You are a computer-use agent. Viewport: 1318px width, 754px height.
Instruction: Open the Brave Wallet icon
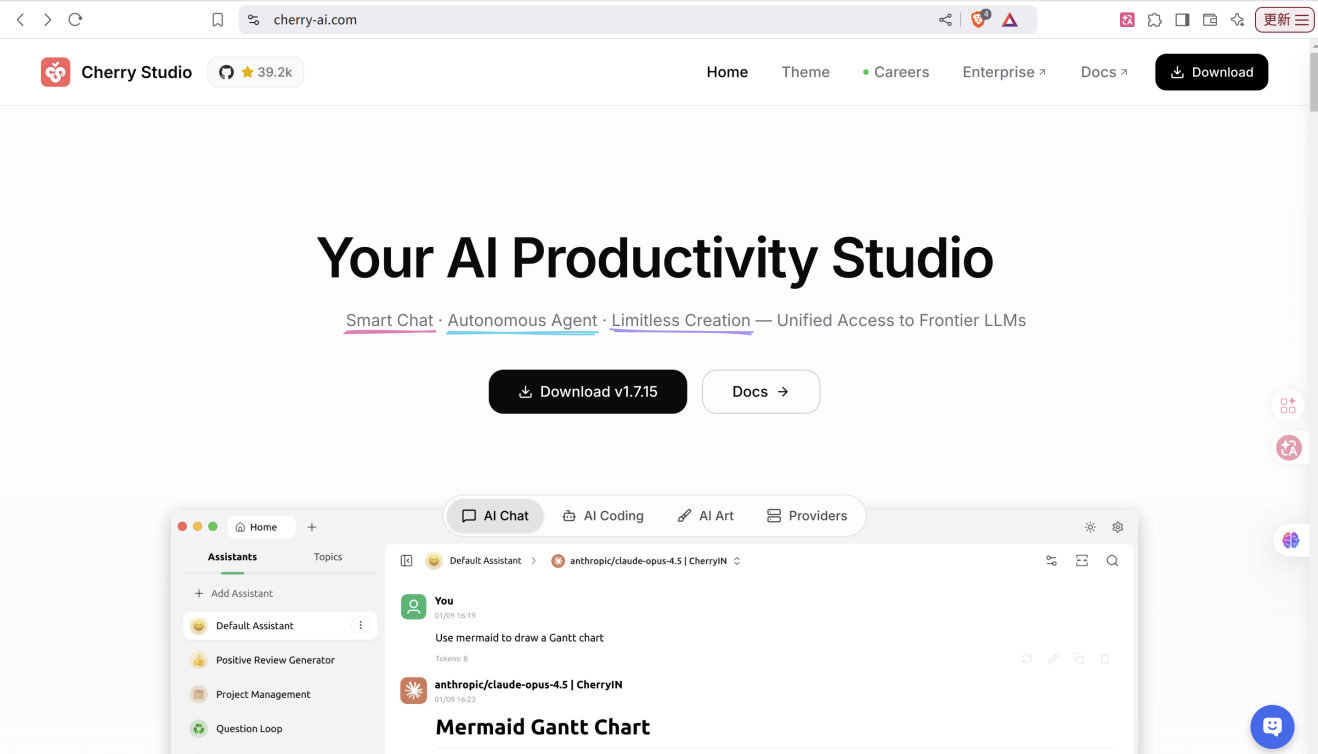pos(1210,19)
